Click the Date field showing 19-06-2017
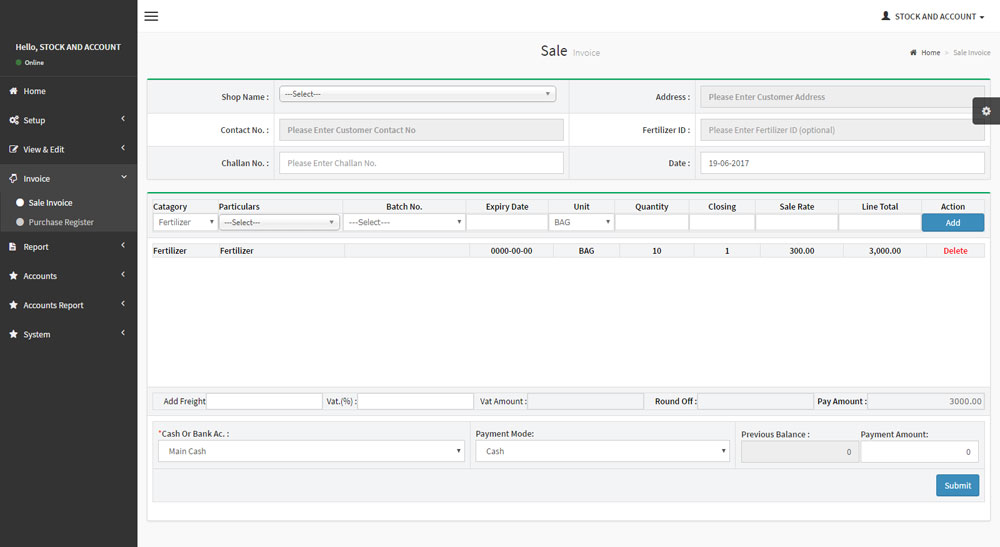1000x547 pixels. click(x=842, y=163)
